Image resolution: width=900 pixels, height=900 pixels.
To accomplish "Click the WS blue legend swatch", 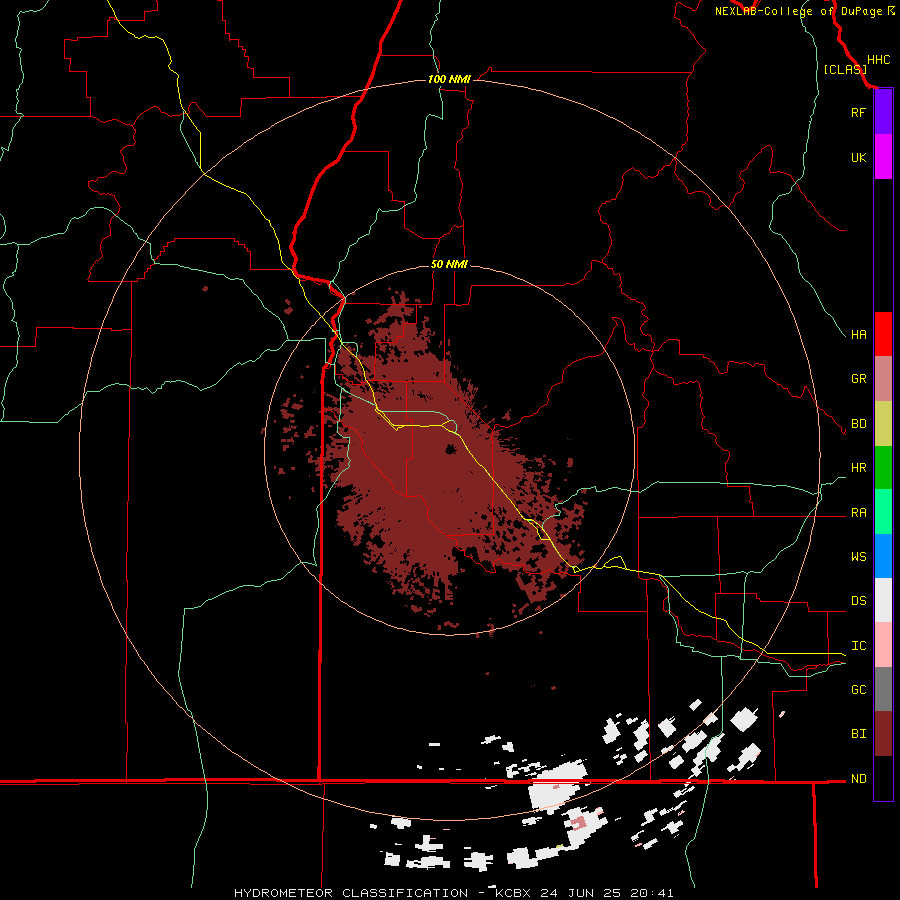I will pyautogui.click(x=883, y=556).
